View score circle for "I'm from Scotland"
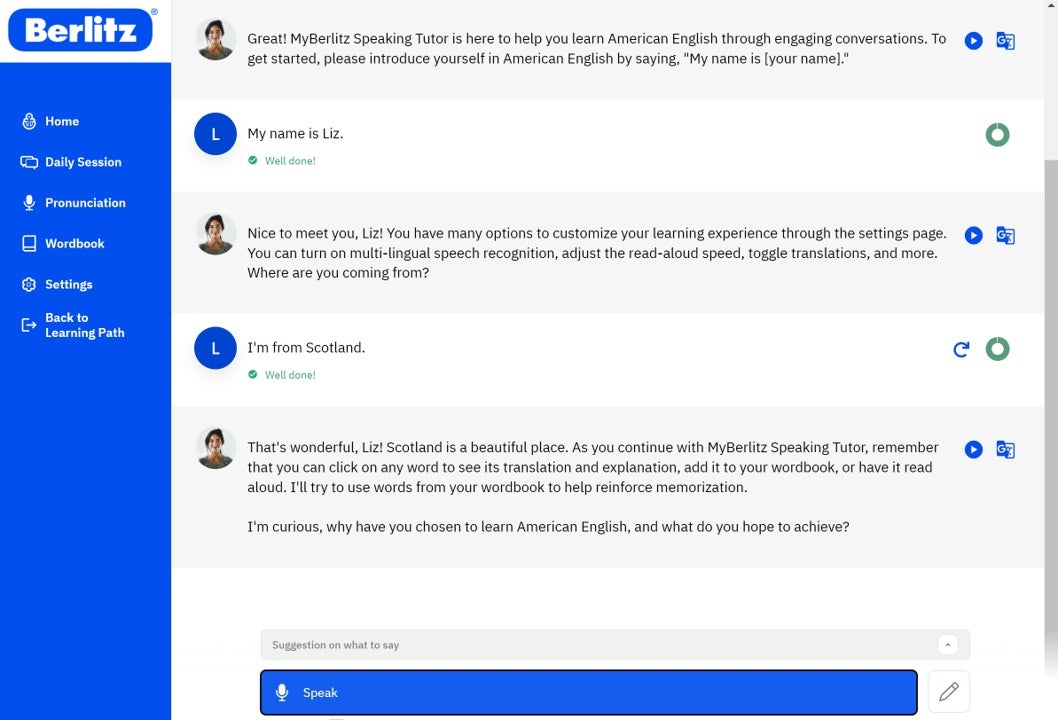This screenshot has width=1058, height=720. pos(997,349)
